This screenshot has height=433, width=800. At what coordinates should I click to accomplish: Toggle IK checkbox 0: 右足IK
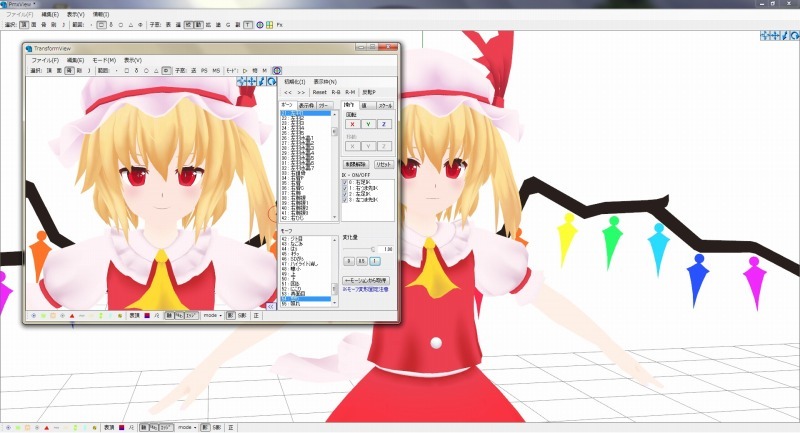(x=345, y=182)
